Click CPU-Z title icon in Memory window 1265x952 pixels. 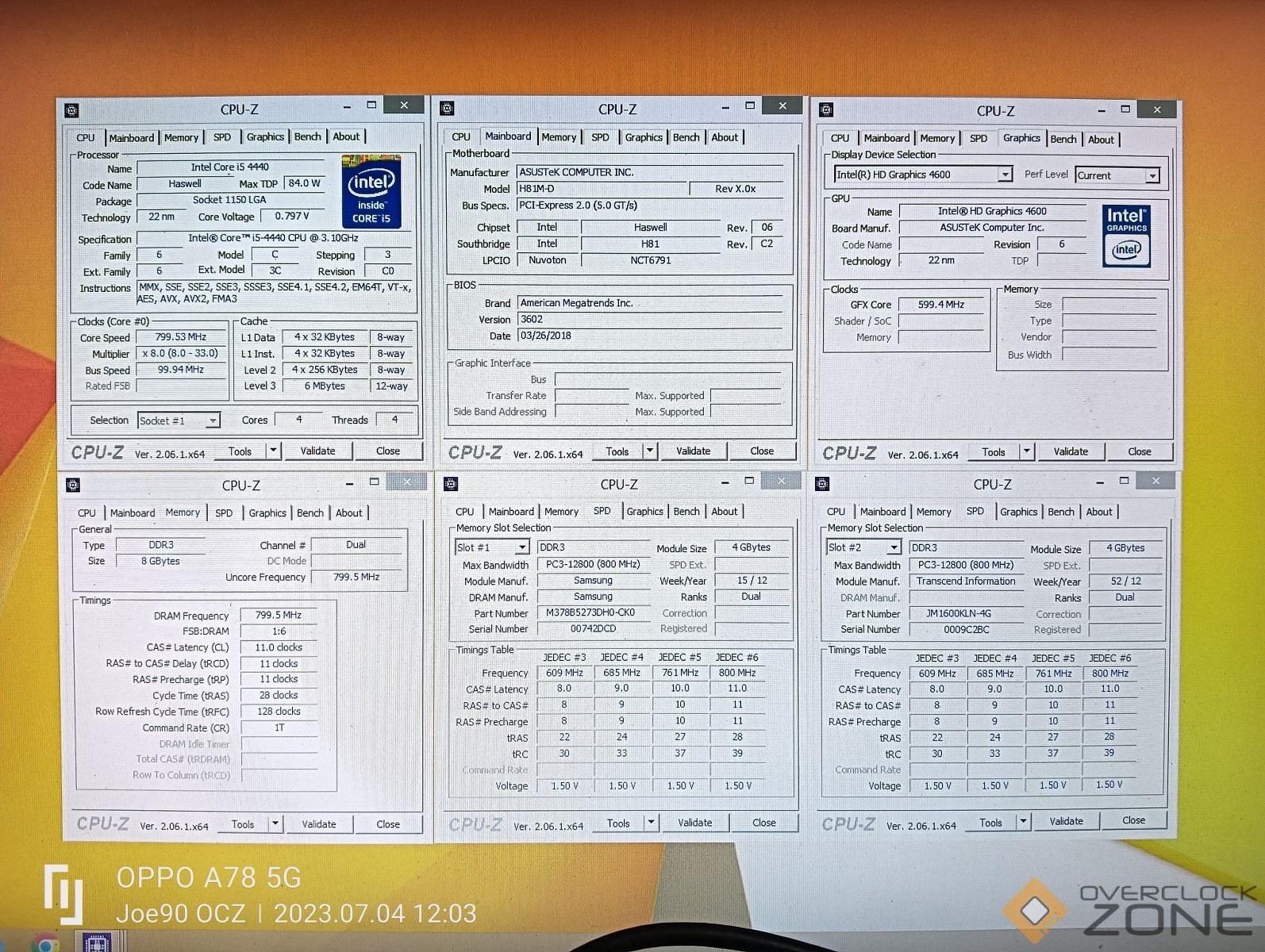pos(73,485)
